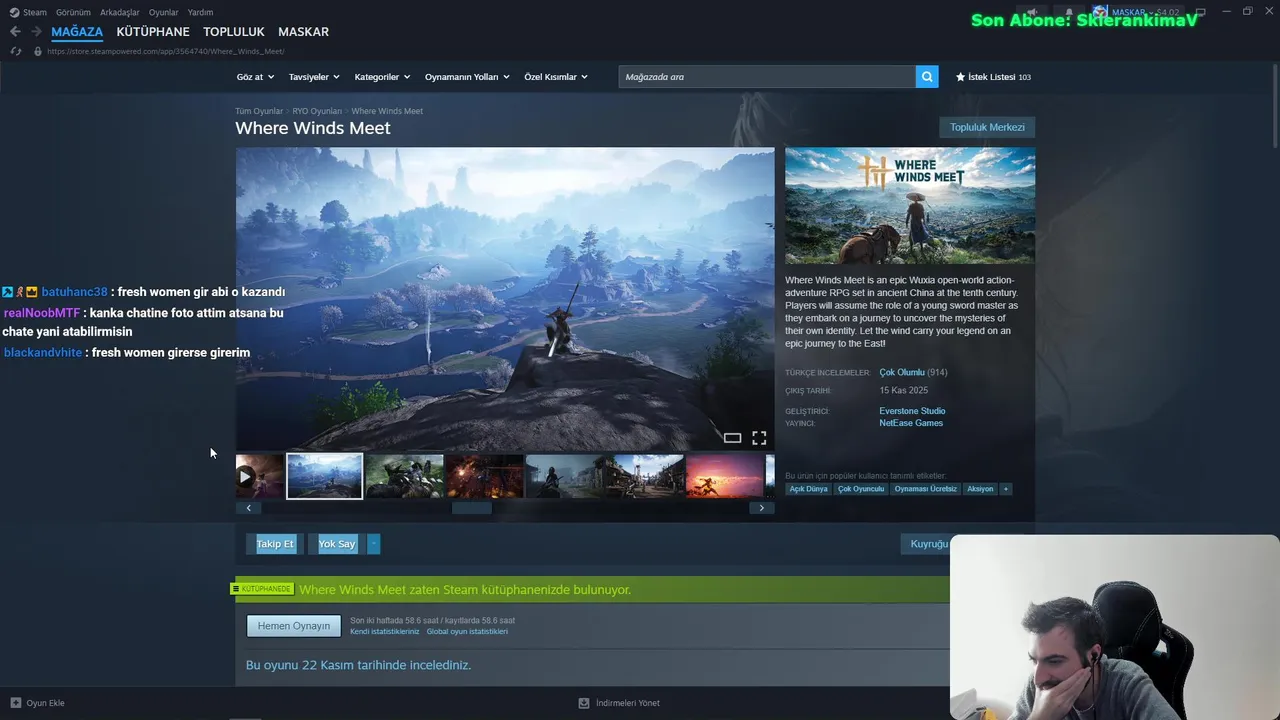This screenshot has width=1280, height=720.
Task: Click the Yok Say button
Action: pos(337,544)
